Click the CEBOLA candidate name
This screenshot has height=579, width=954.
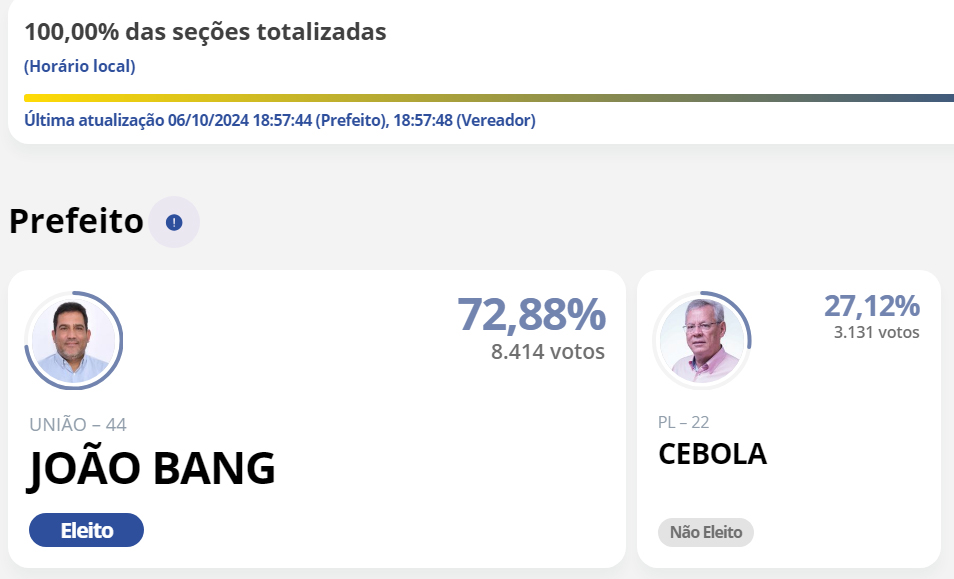click(x=712, y=454)
